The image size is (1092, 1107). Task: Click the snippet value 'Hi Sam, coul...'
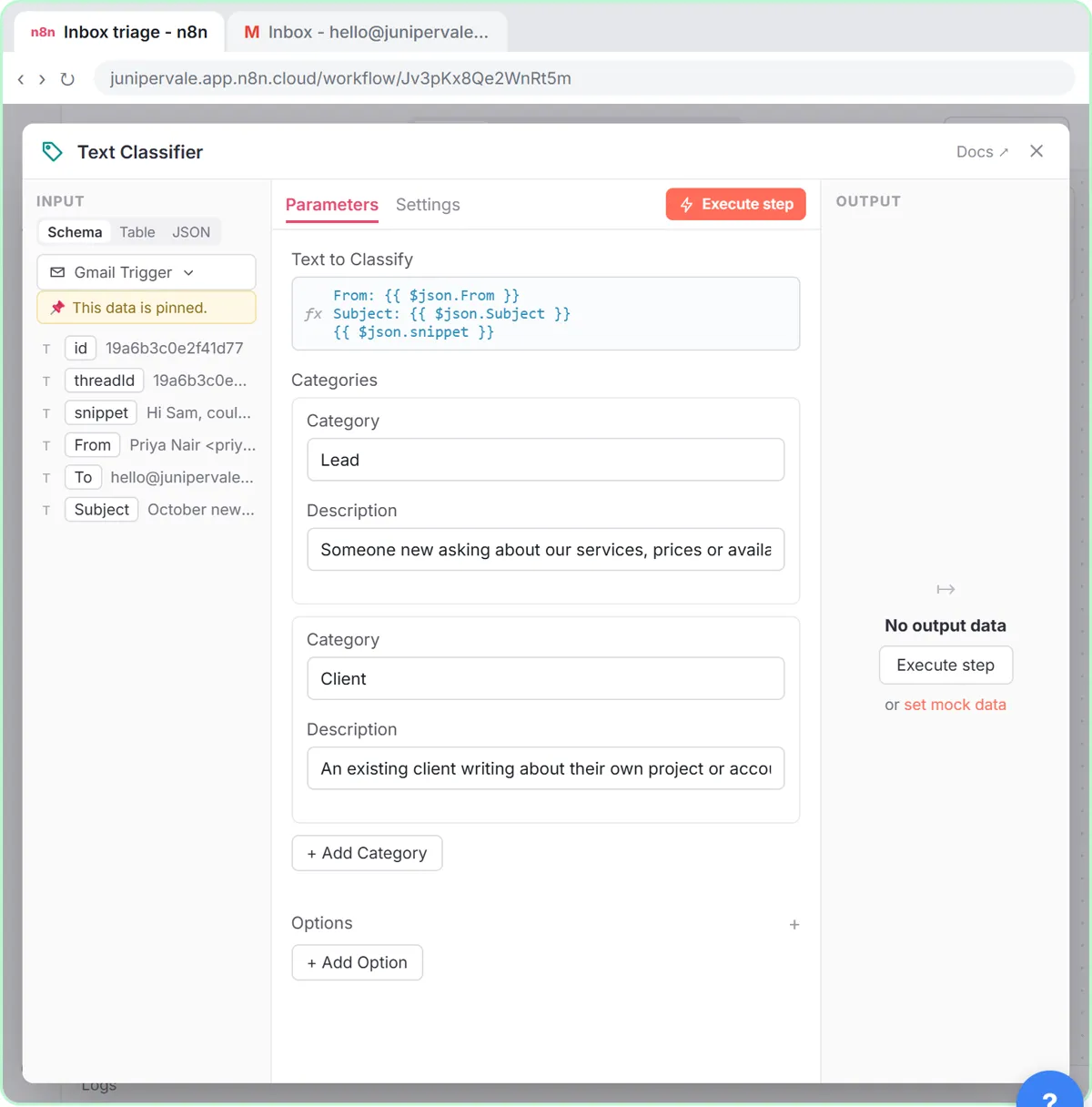coord(198,412)
